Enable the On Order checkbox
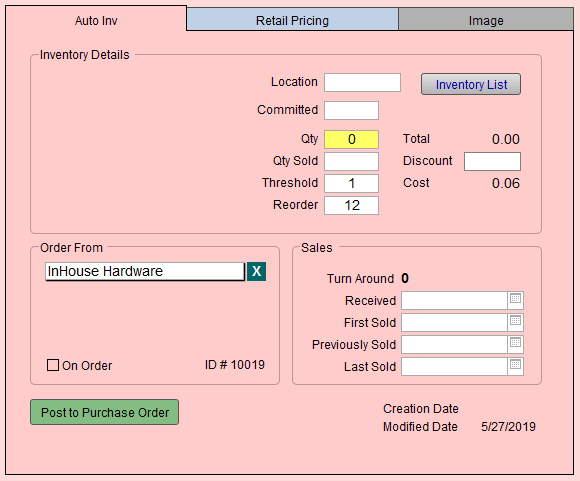The image size is (580, 481). (53, 365)
